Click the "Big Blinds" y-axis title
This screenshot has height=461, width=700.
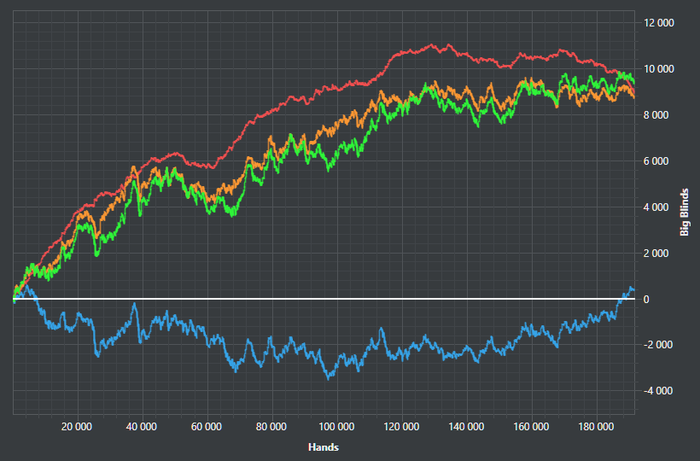pos(684,212)
